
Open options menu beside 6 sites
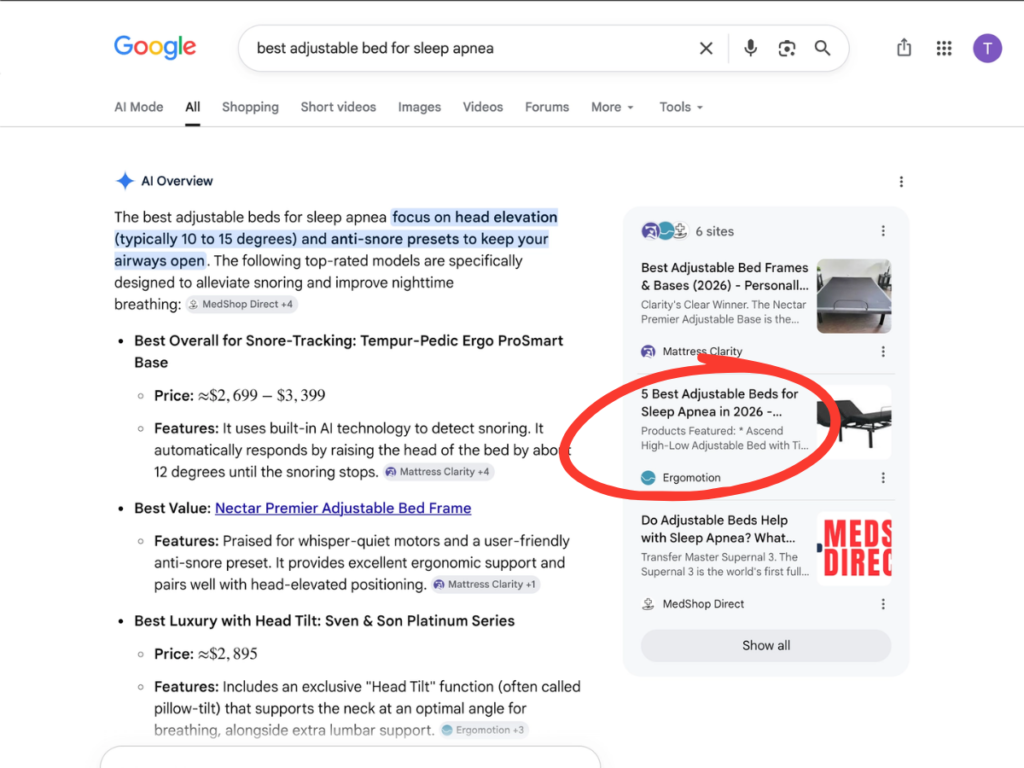click(883, 231)
